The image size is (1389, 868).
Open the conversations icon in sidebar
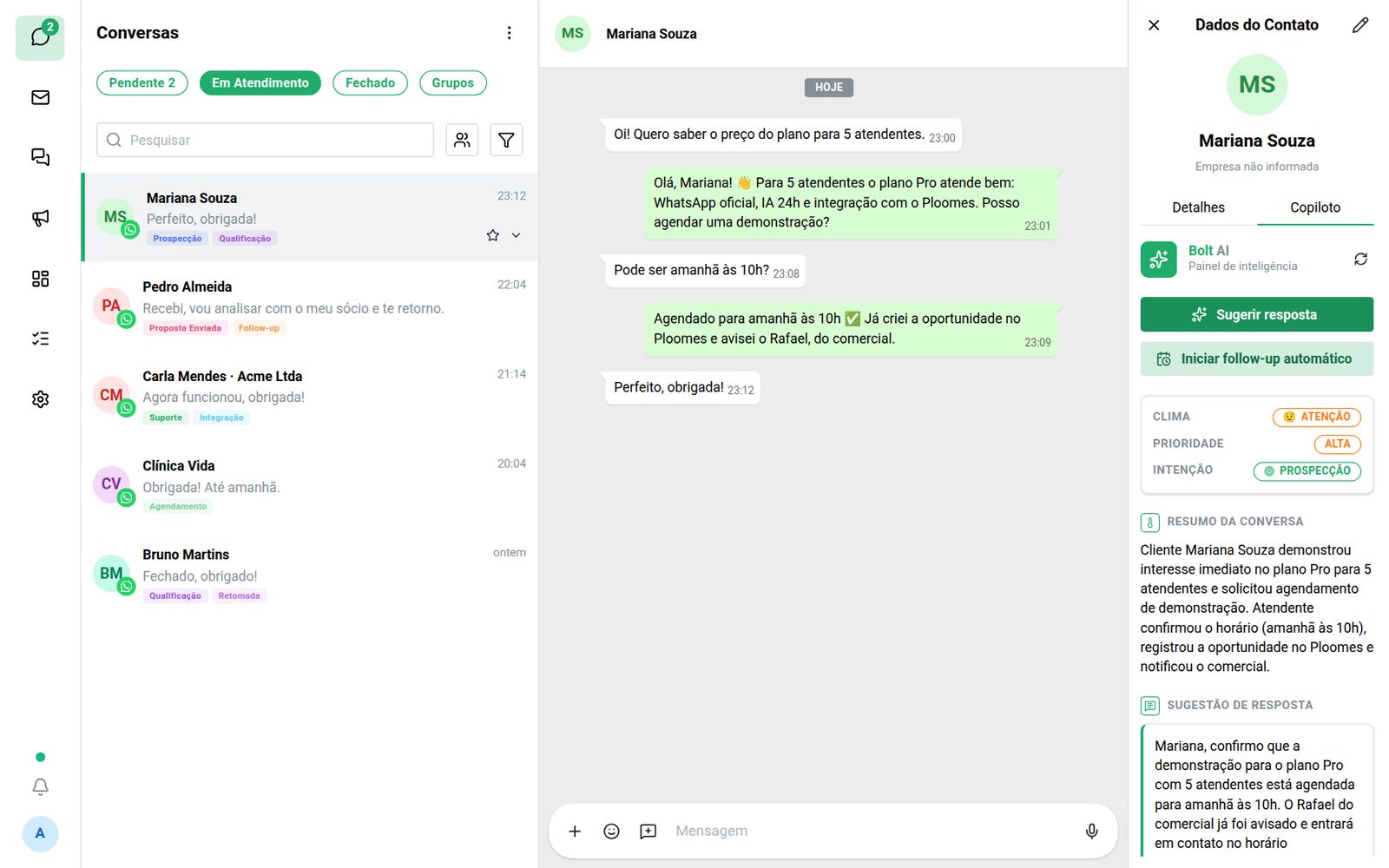click(40, 37)
